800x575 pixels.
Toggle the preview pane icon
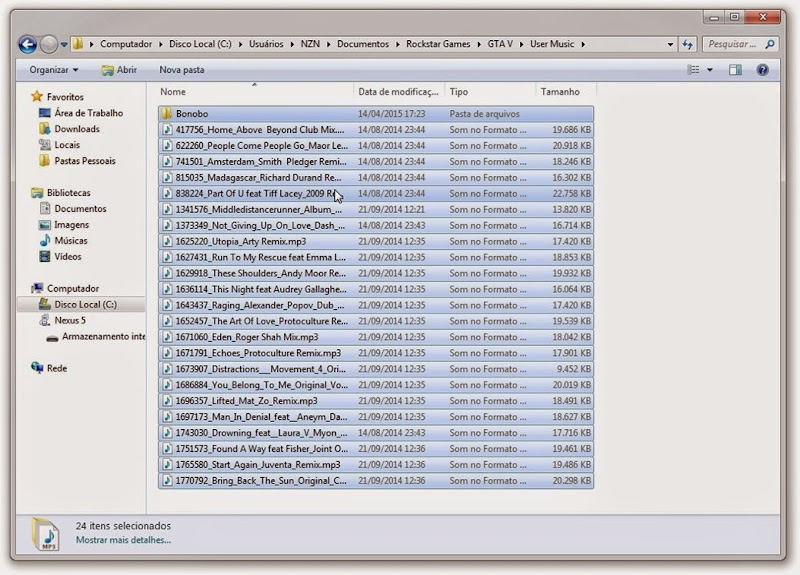tap(735, 70)
